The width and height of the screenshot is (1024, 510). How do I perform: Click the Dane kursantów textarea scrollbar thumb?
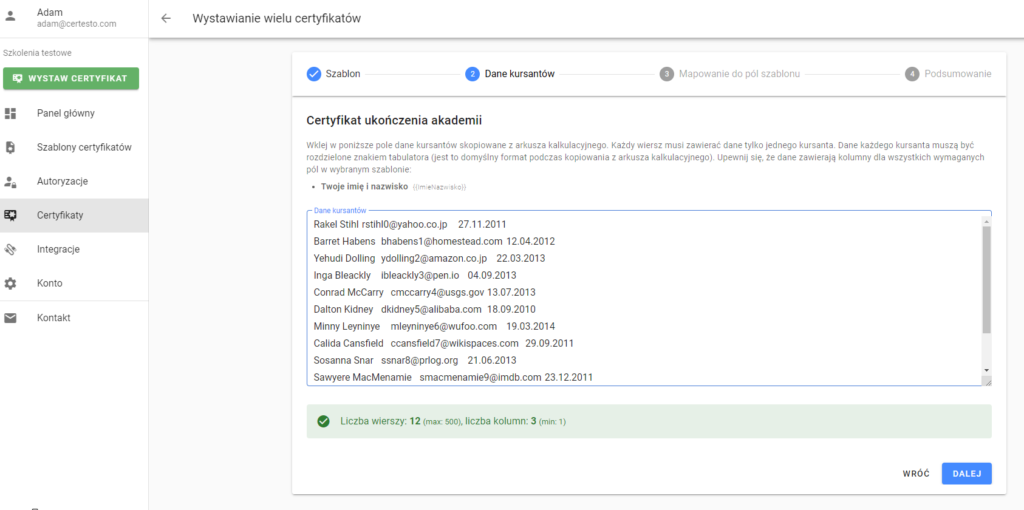click(987, 280)
